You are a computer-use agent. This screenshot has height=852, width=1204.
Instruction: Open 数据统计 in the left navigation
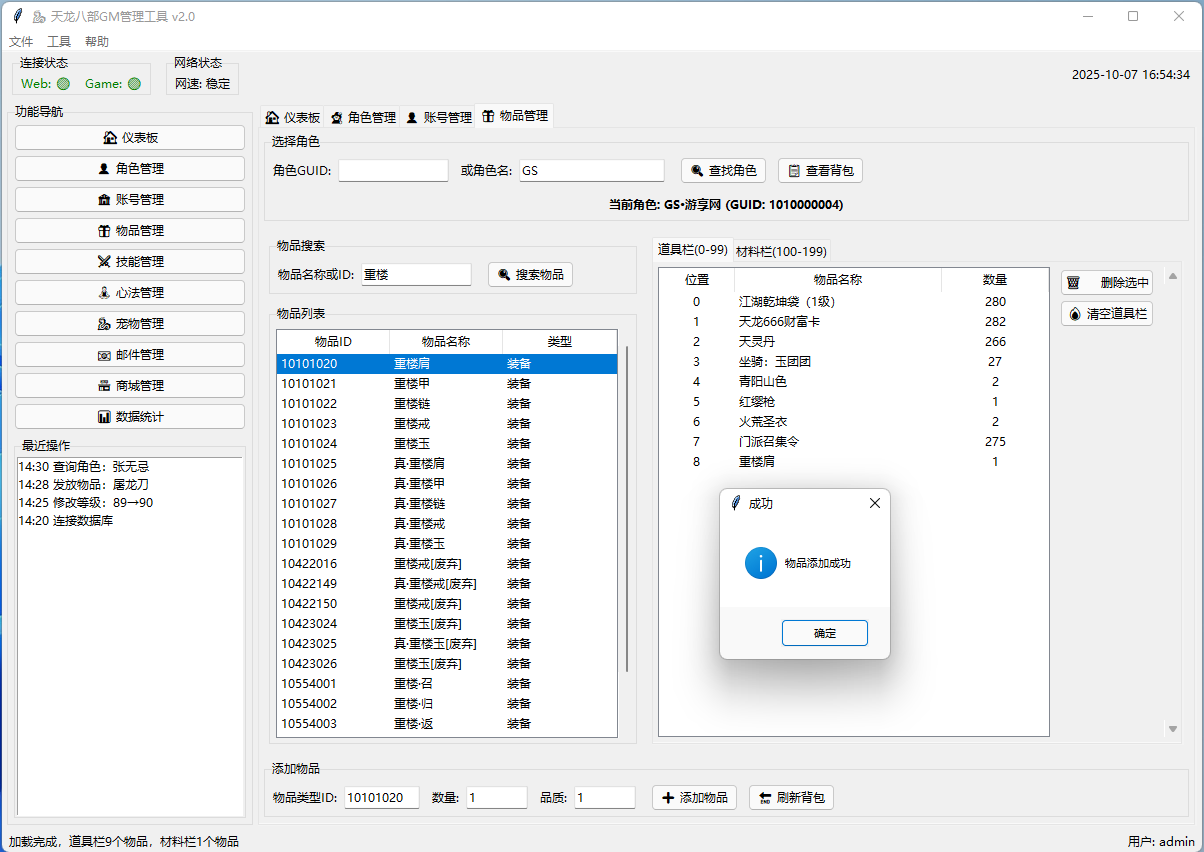(130, 417)
